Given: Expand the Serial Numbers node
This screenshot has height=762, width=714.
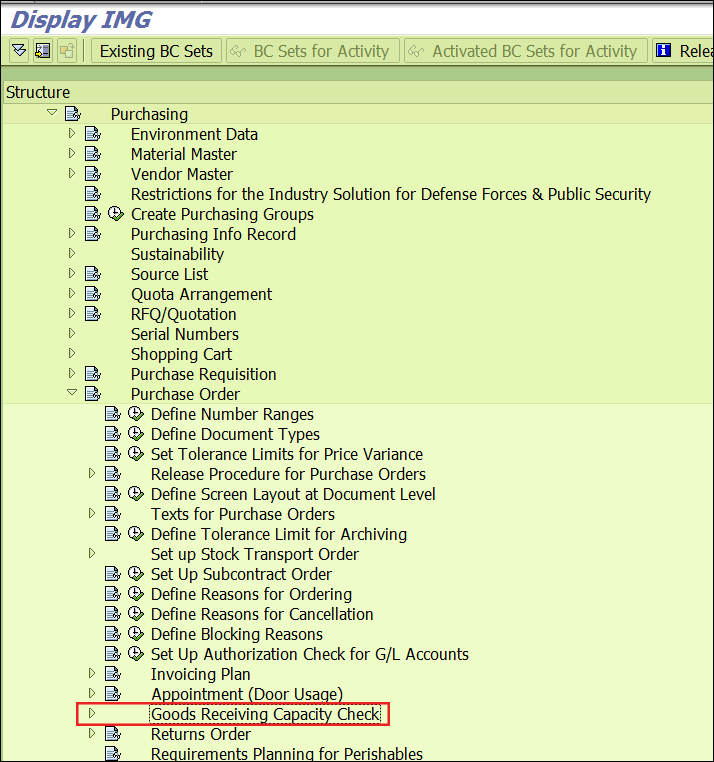Looking at the screenshot, I should [72, 333].
